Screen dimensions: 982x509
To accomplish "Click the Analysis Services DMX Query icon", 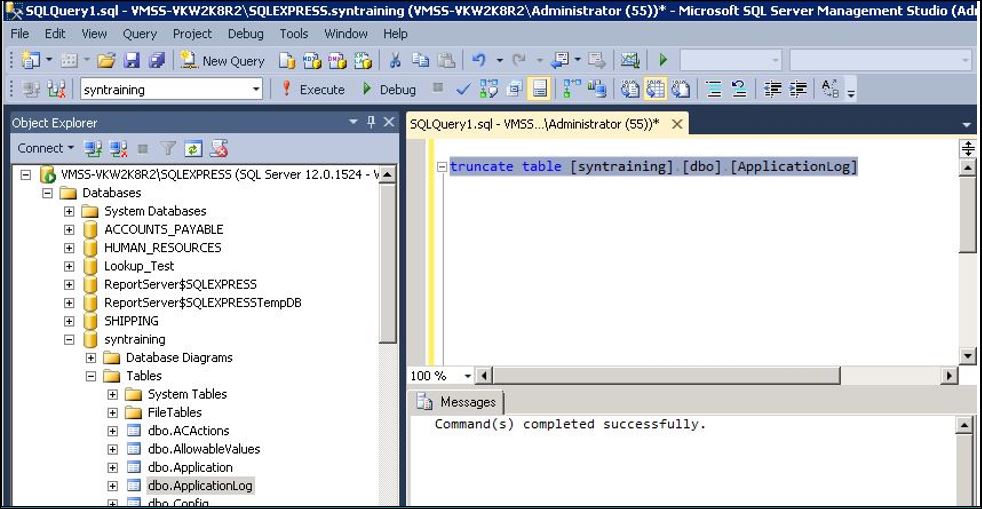I will pos(337,61).
